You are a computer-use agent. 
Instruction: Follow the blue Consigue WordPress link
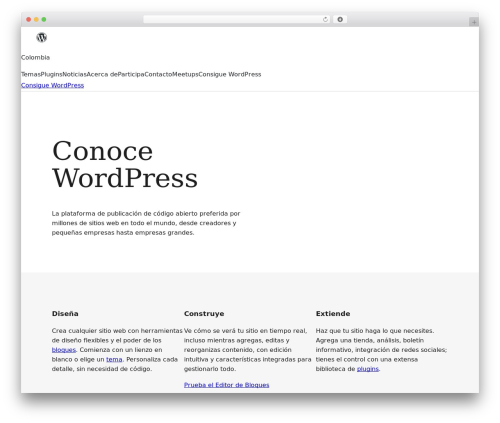pyautogui.click(x=52, y=85)
